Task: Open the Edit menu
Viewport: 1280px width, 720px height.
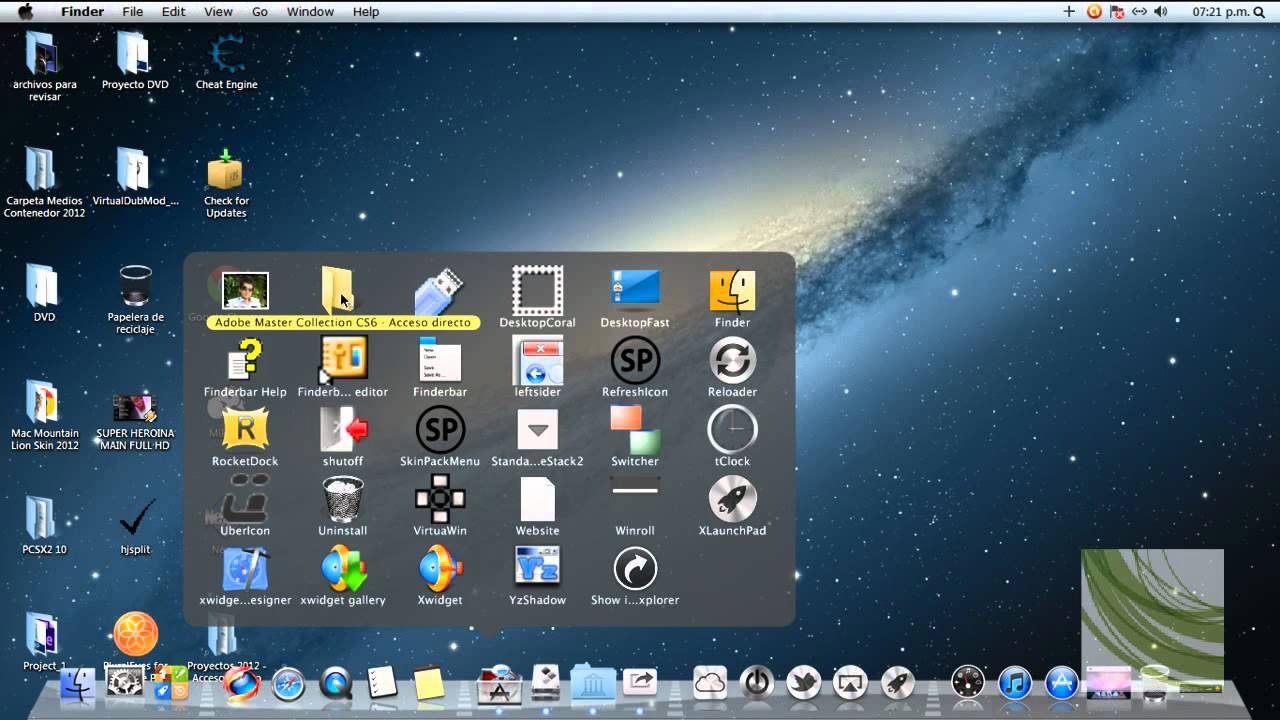Action: coord(174,11)
